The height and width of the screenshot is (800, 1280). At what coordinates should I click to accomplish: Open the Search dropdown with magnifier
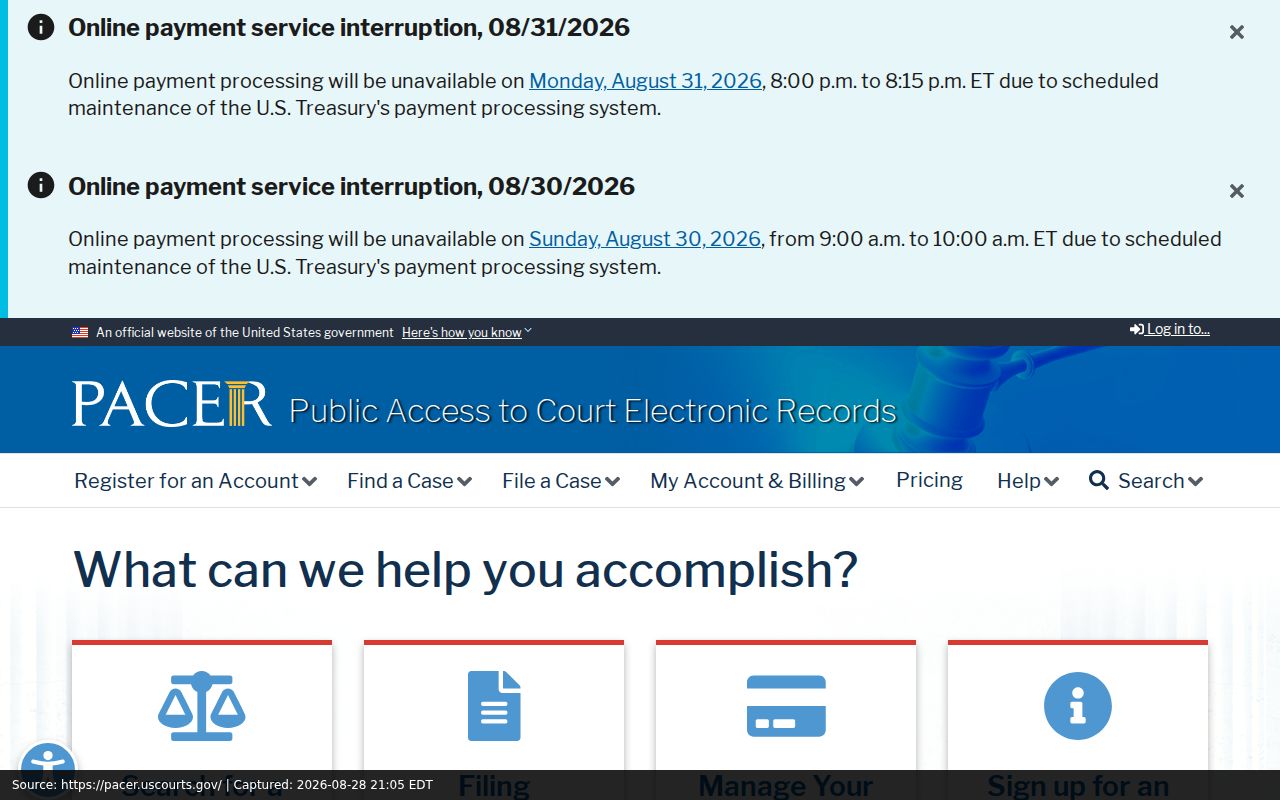click(1146, 481)
